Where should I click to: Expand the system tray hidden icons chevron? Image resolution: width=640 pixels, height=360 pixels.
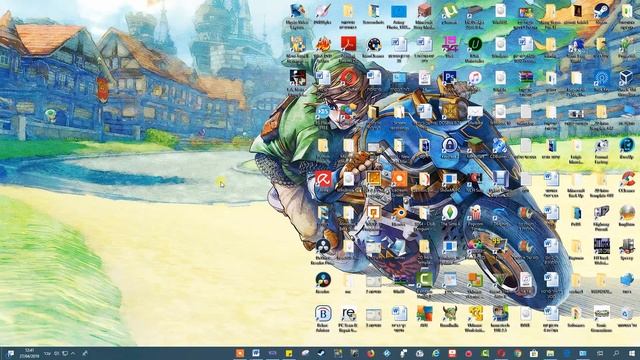(73, 353)
